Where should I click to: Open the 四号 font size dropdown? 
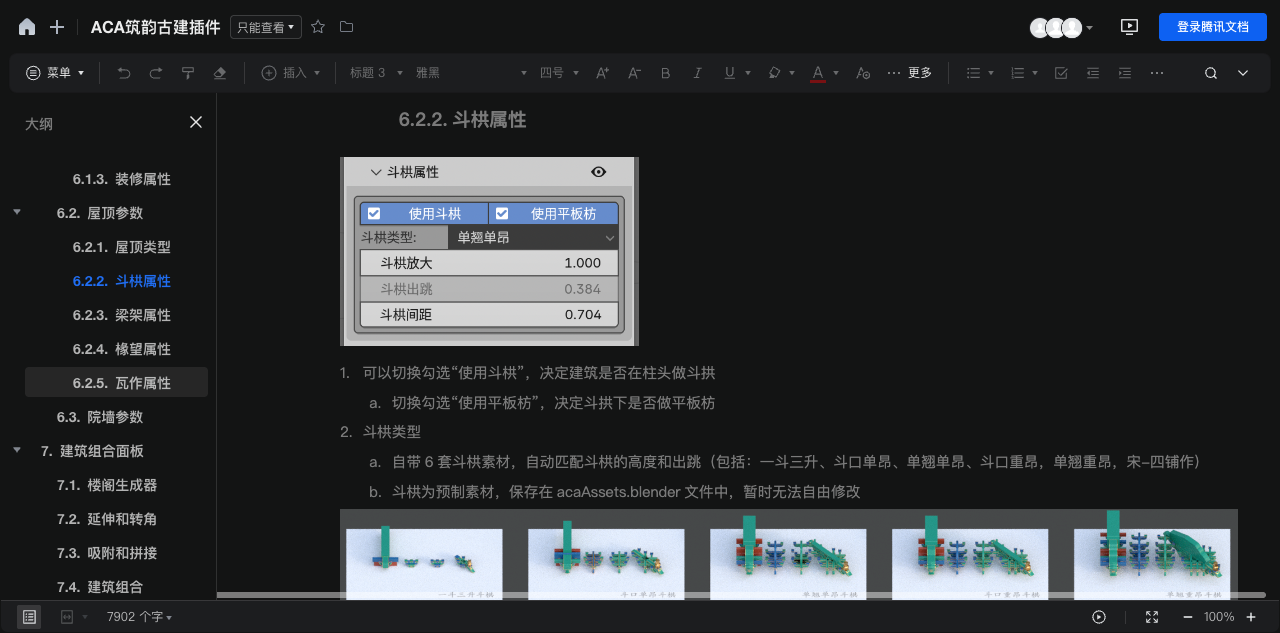pos(558,73)
